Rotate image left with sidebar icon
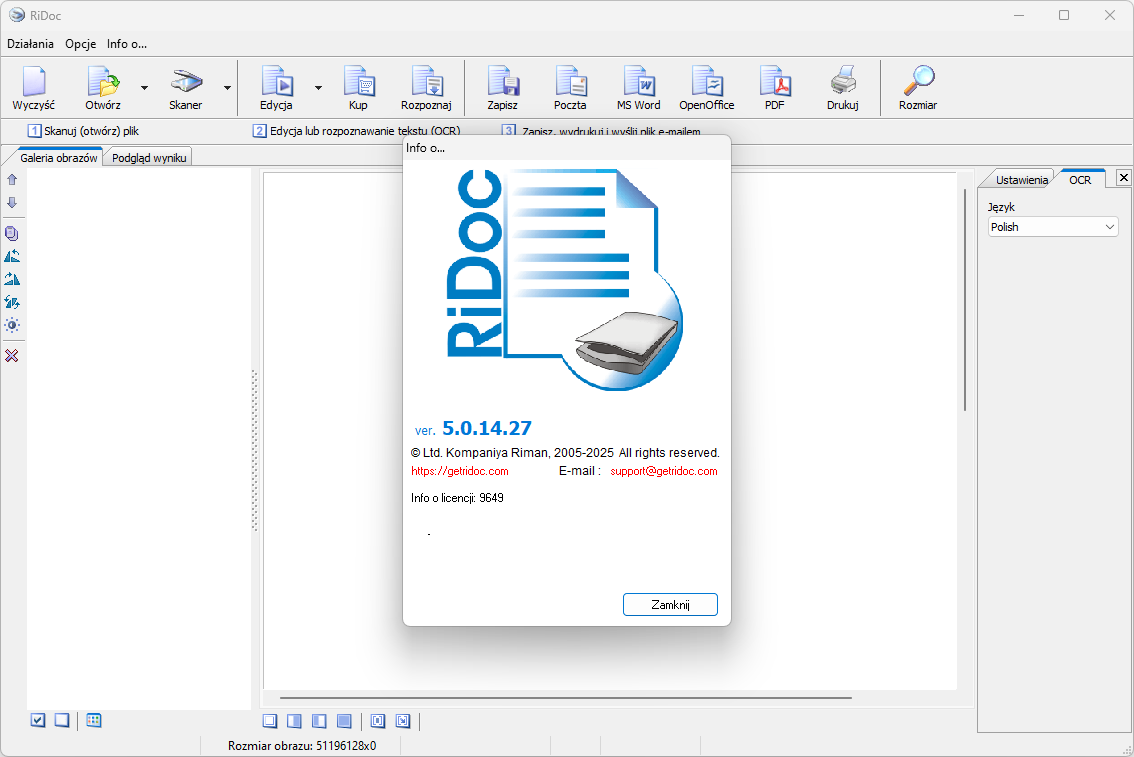 pos(12,256)
